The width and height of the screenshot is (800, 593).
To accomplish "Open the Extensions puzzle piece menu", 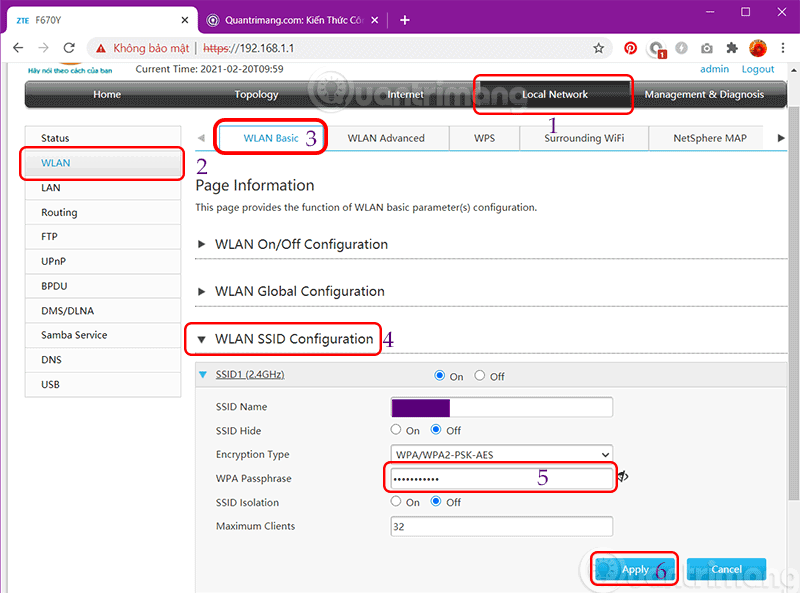I will coord(732,47).
